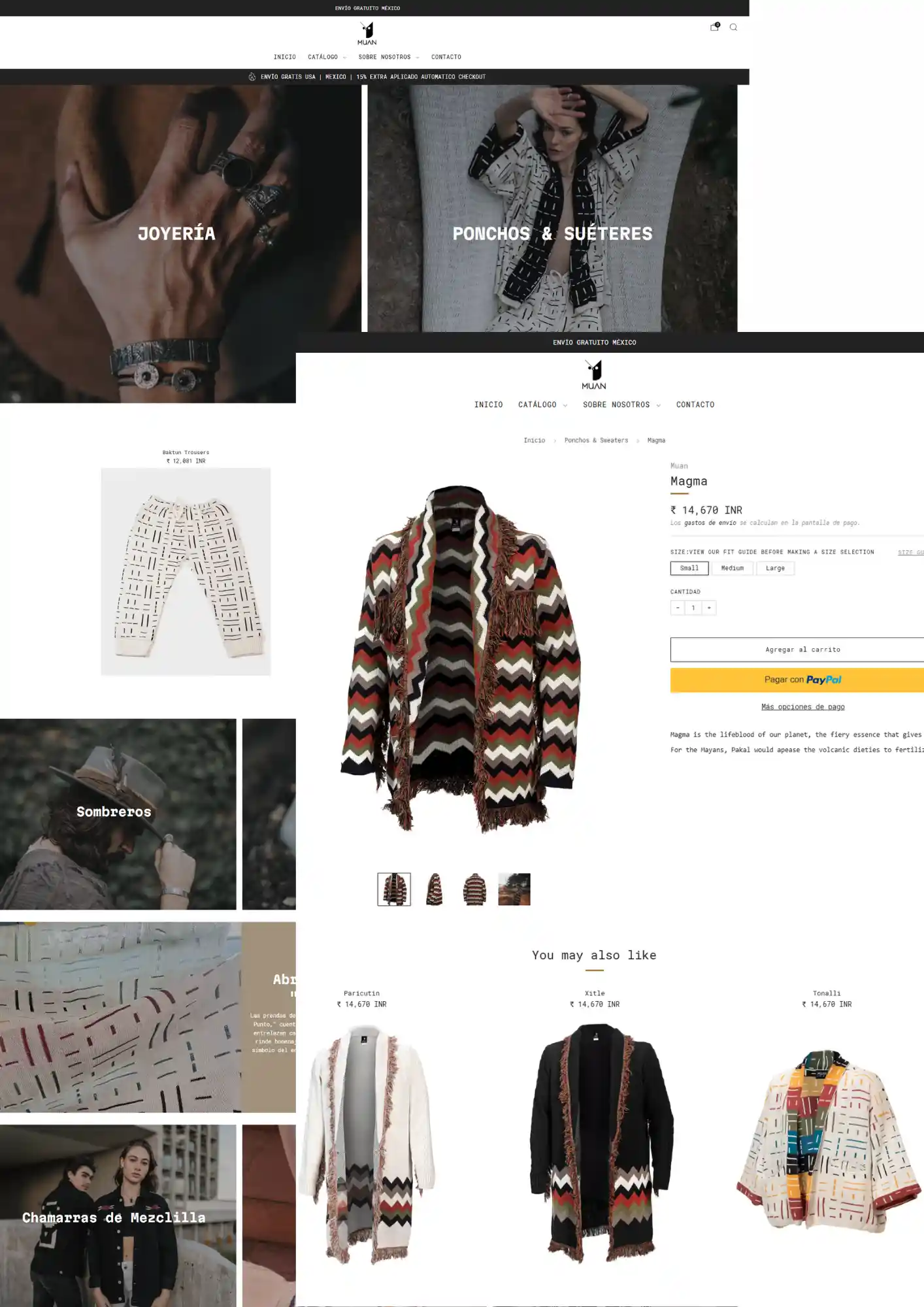Go to CONTACTO in product page menu

coord(695,405)
